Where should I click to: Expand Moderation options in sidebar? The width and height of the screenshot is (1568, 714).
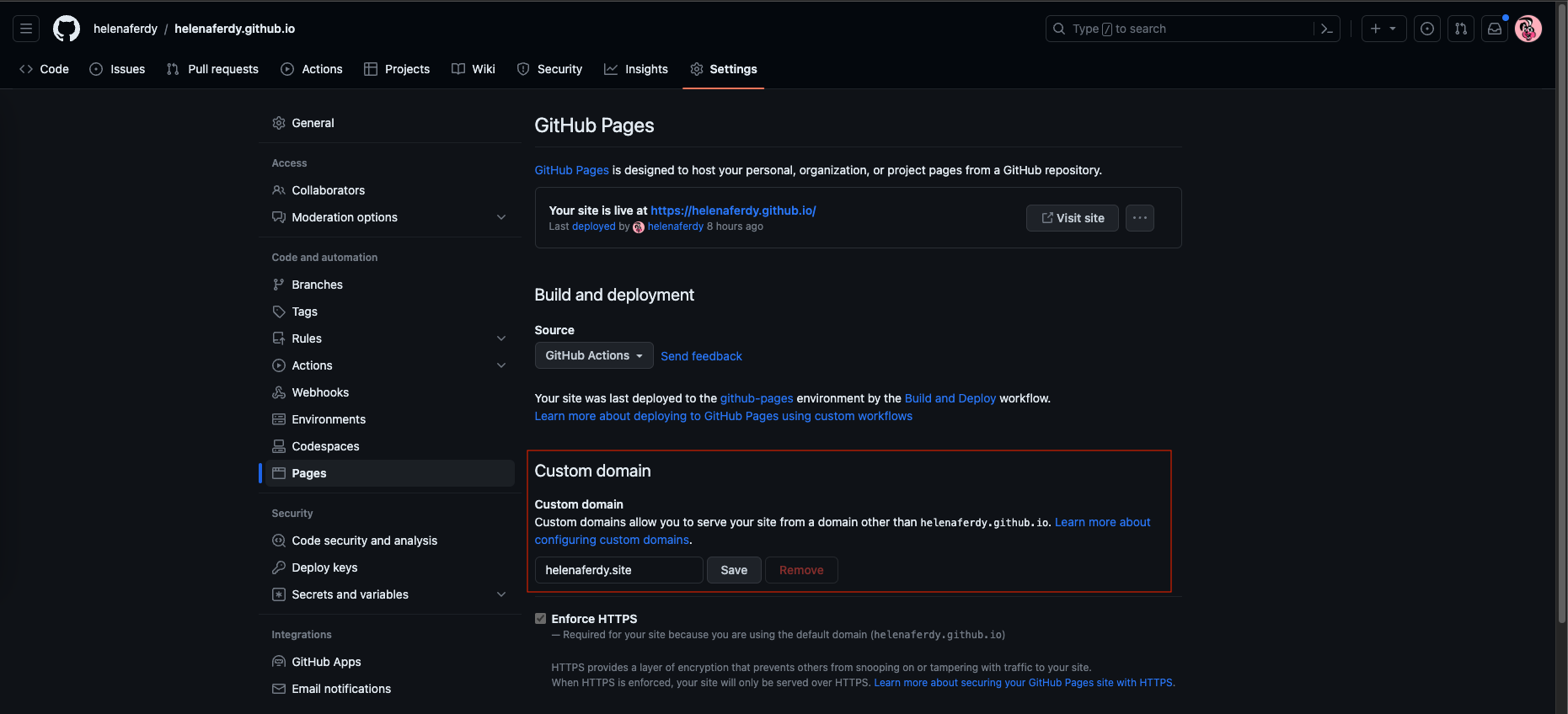coord(501,217)
